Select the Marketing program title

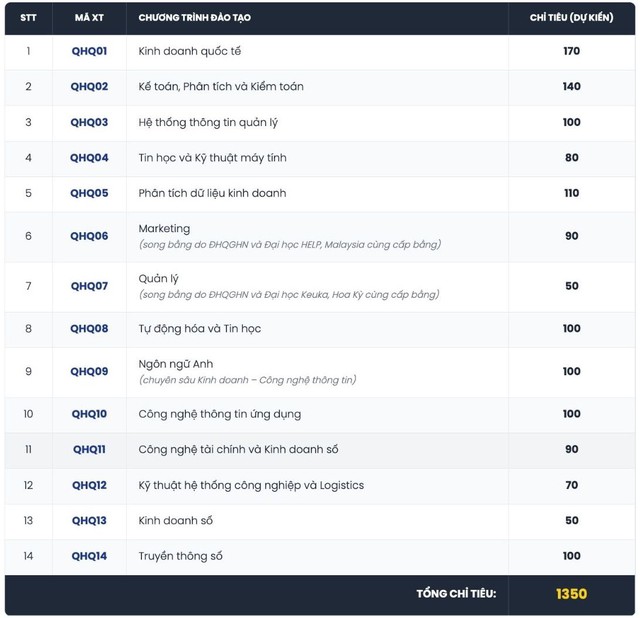tap(164, 229)
